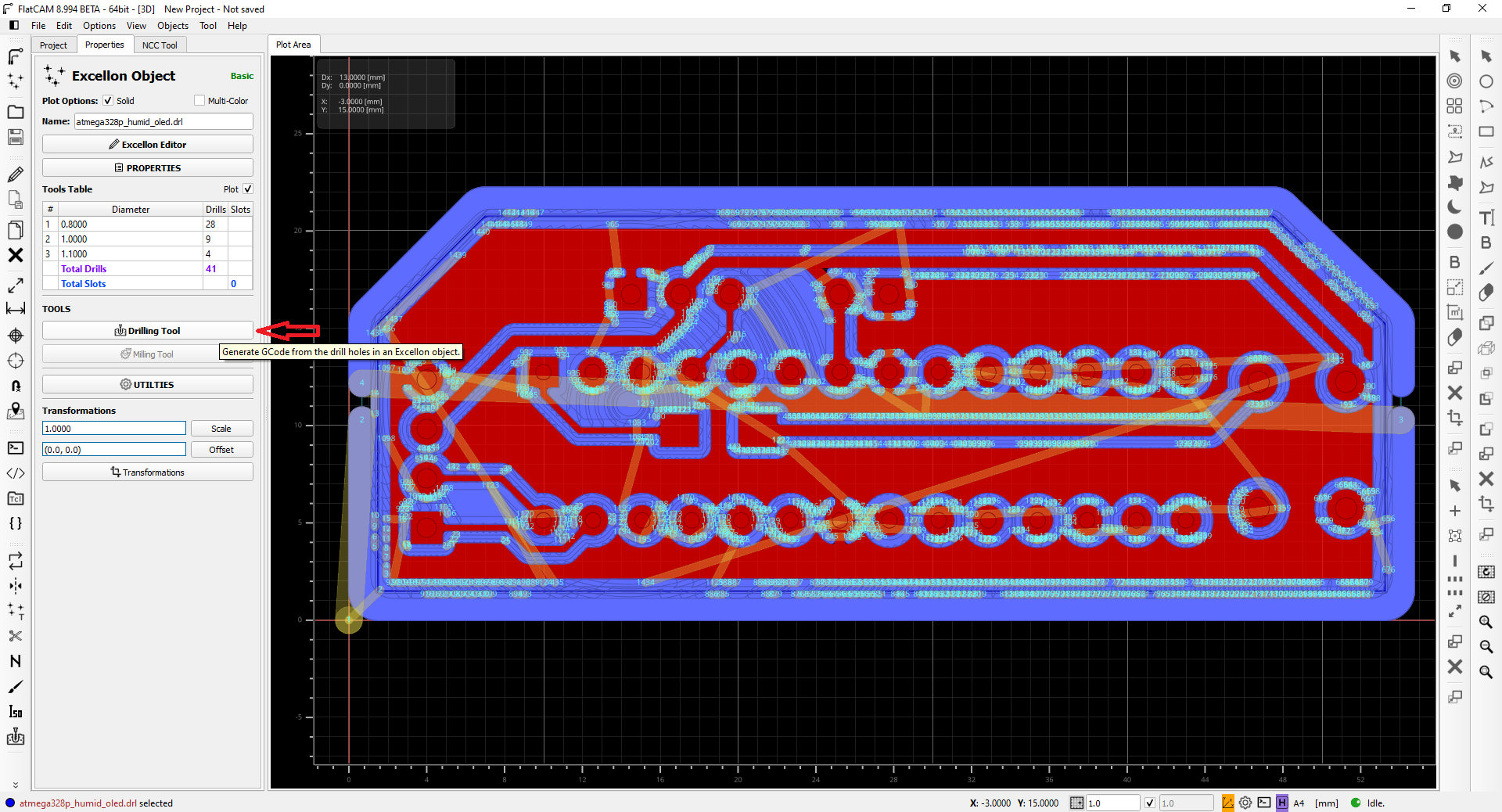The height and width of the screenshot is (812, 1502).
Task: Click the Name field with atmega328p_humid_oled.drl
Action: coord(163,121)
